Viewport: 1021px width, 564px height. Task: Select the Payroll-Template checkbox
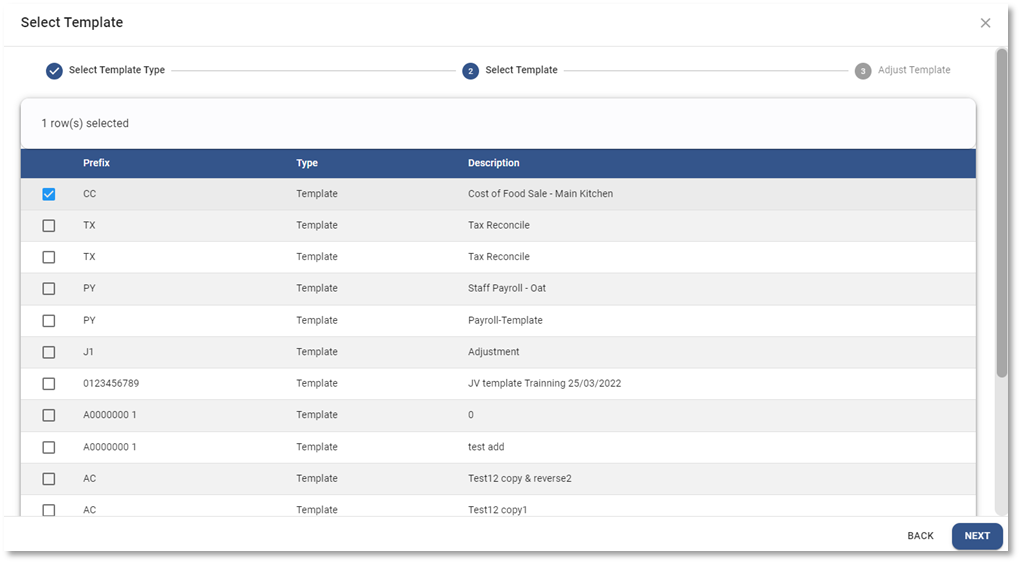tap(49, 321)
